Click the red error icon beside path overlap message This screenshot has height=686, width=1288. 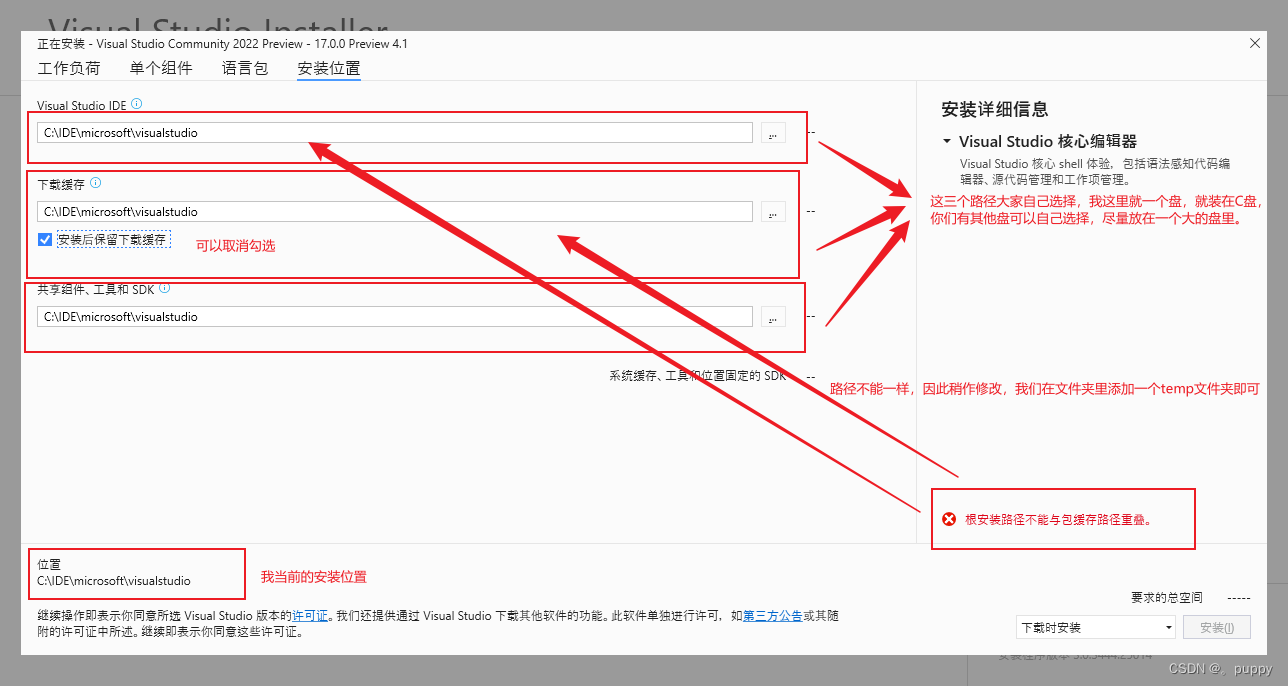tap(949, 519)
